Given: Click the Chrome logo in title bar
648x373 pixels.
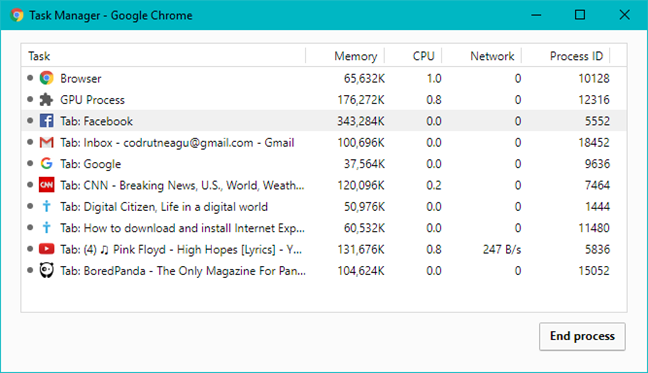Looking at the screenshot, I should point(17,15).
